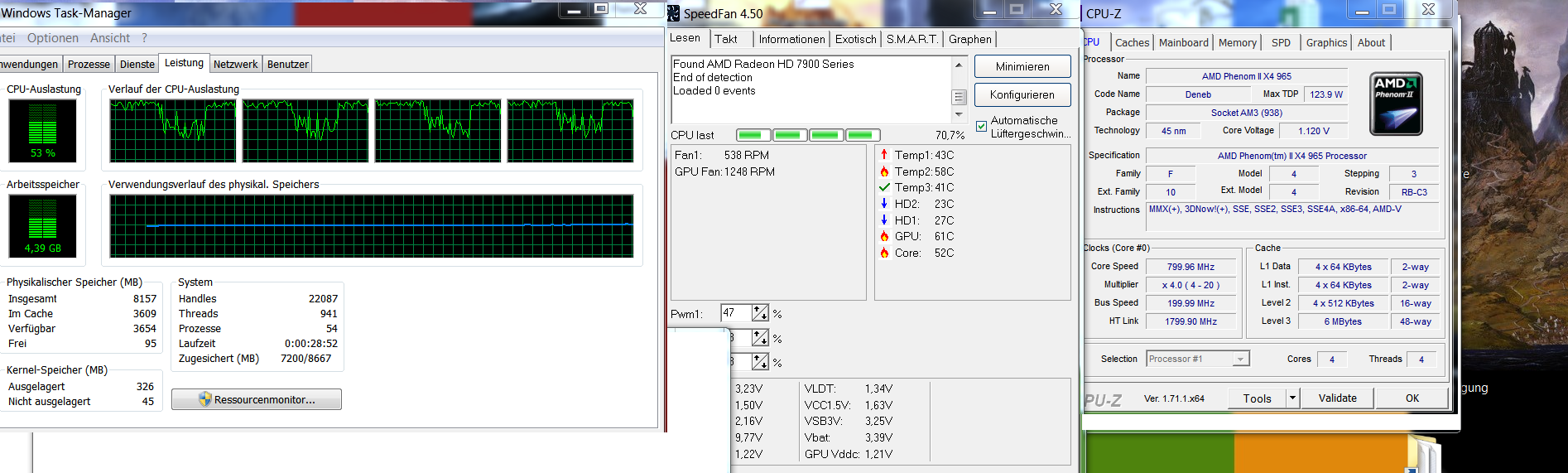This screenshot has height=473, width=1568.
Task: Click the 'GPU Fan: 1248 RPM' reading
Action: [x=724, y=171]
